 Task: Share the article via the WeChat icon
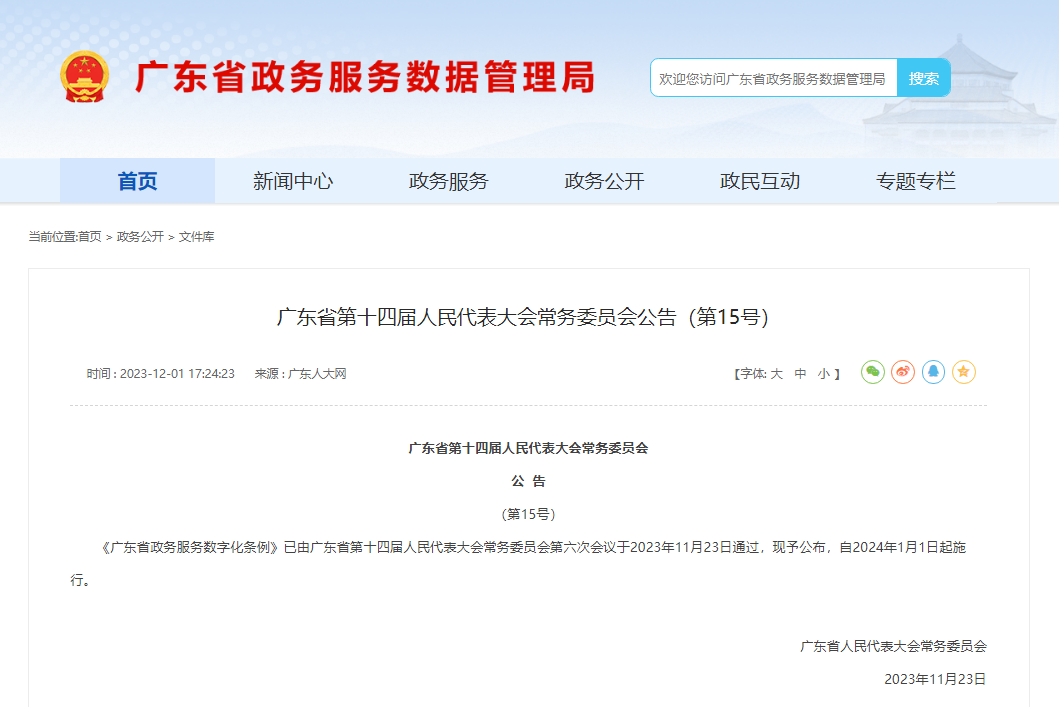(873, 371)
